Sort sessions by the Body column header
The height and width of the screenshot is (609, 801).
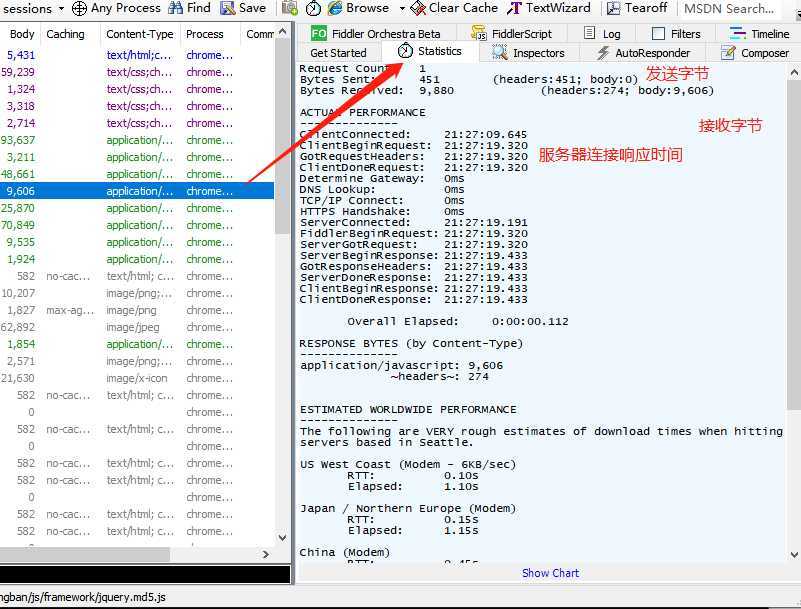coord(22,34)
